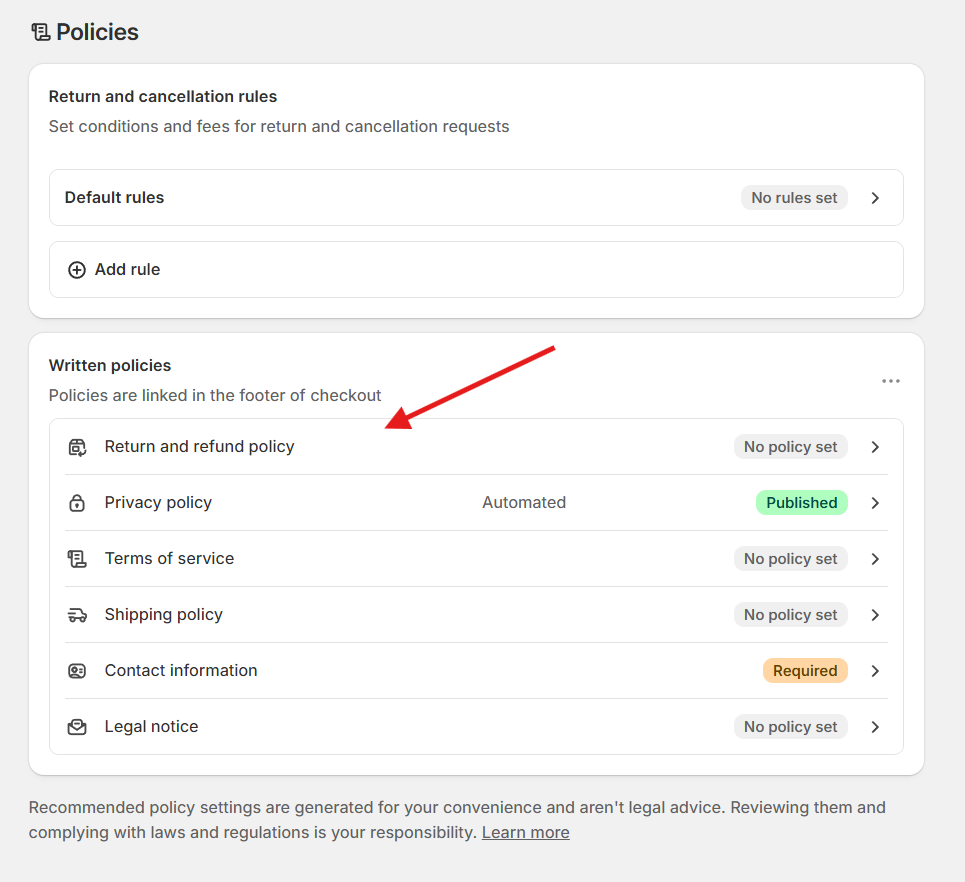Open Terms of service row chevron
Image resolution: width=965 pixels, height=882 pixels.
[875, 559]
